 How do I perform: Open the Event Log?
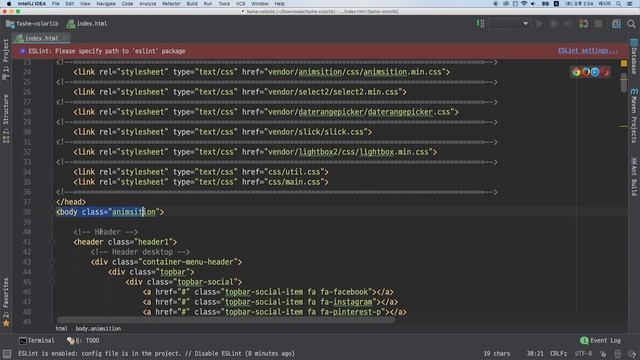click(600, 340)
